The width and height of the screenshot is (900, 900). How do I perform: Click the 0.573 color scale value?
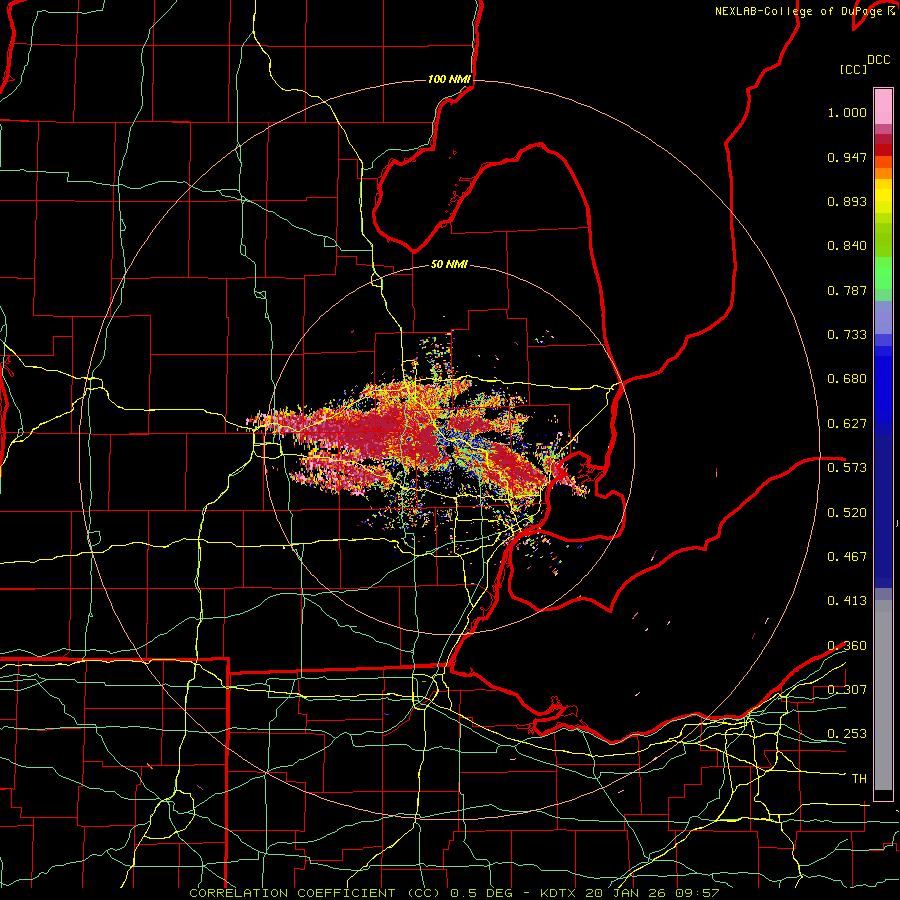[x=847, y=468]
